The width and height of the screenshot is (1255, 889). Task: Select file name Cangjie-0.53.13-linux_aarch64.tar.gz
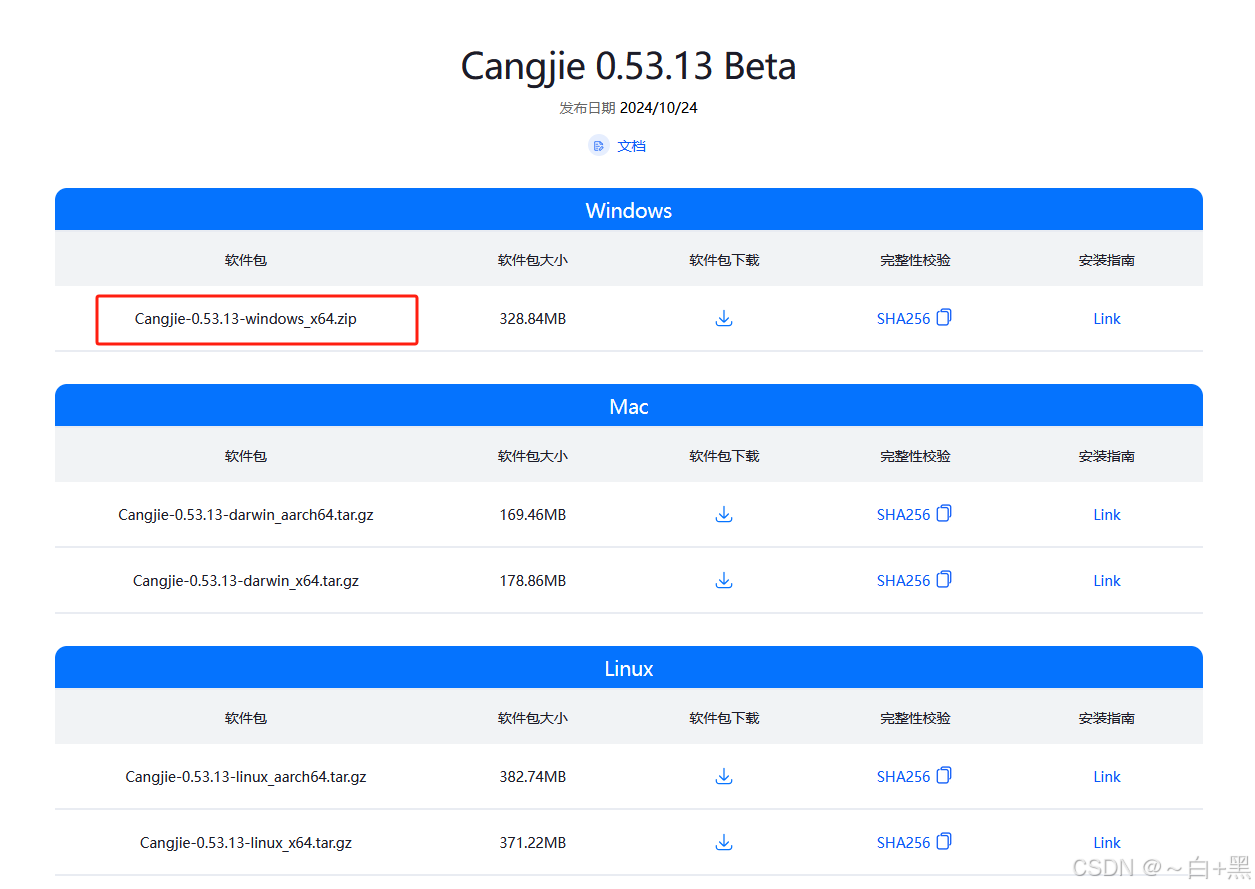point(246,777)
